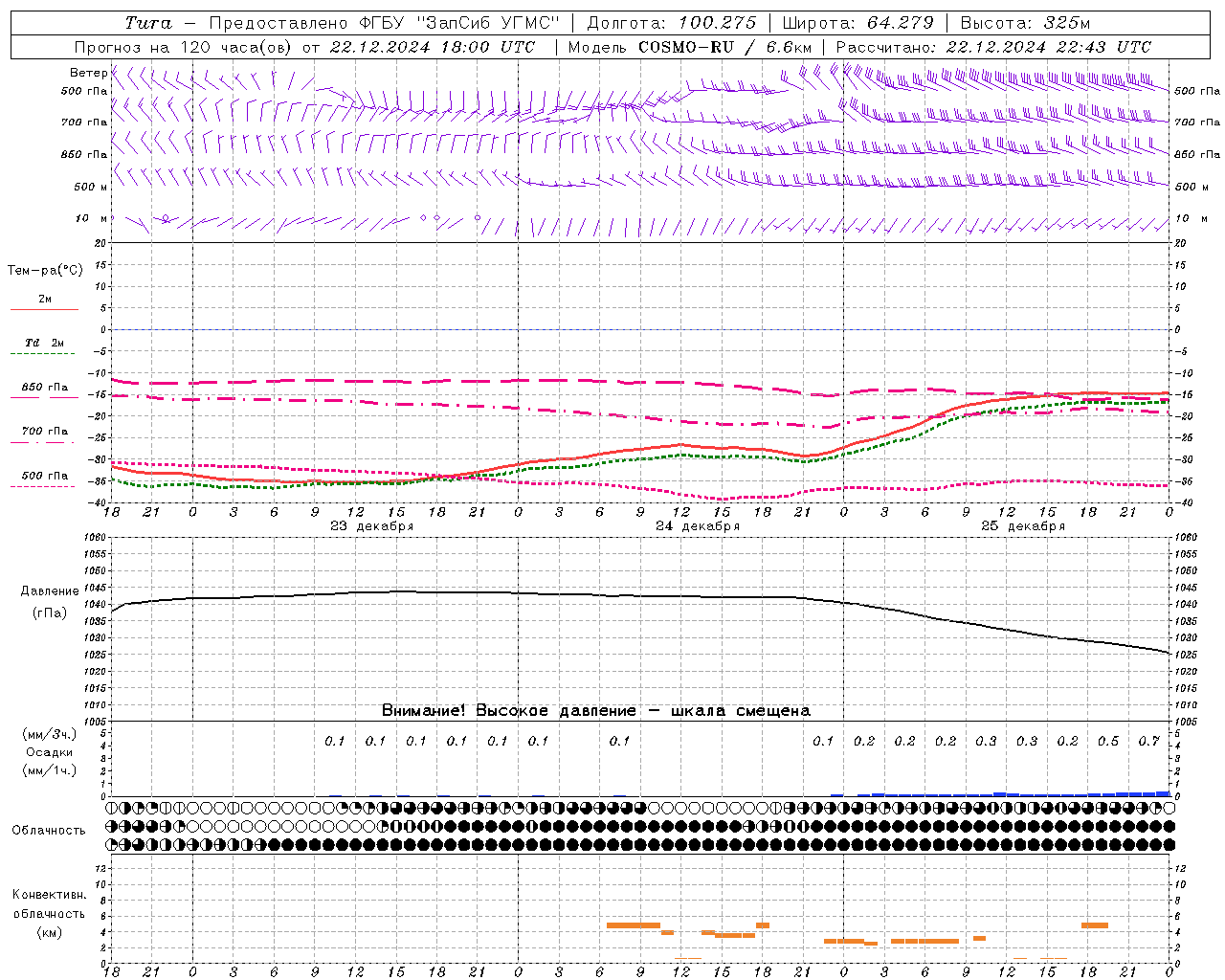
Task: Click the "24 декабря" date label
Action: coord(698,526)
